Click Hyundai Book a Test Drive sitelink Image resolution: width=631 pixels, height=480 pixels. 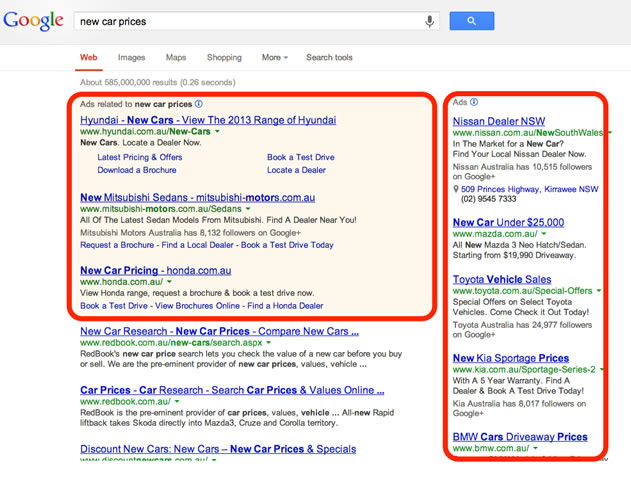pyautogui.click(x=301, y=157)
